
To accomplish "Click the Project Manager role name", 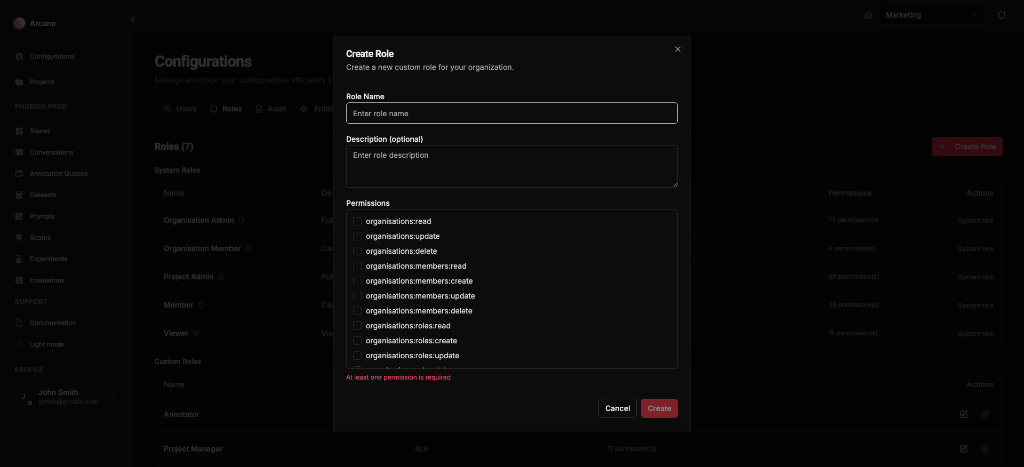I will coord(193,449).
